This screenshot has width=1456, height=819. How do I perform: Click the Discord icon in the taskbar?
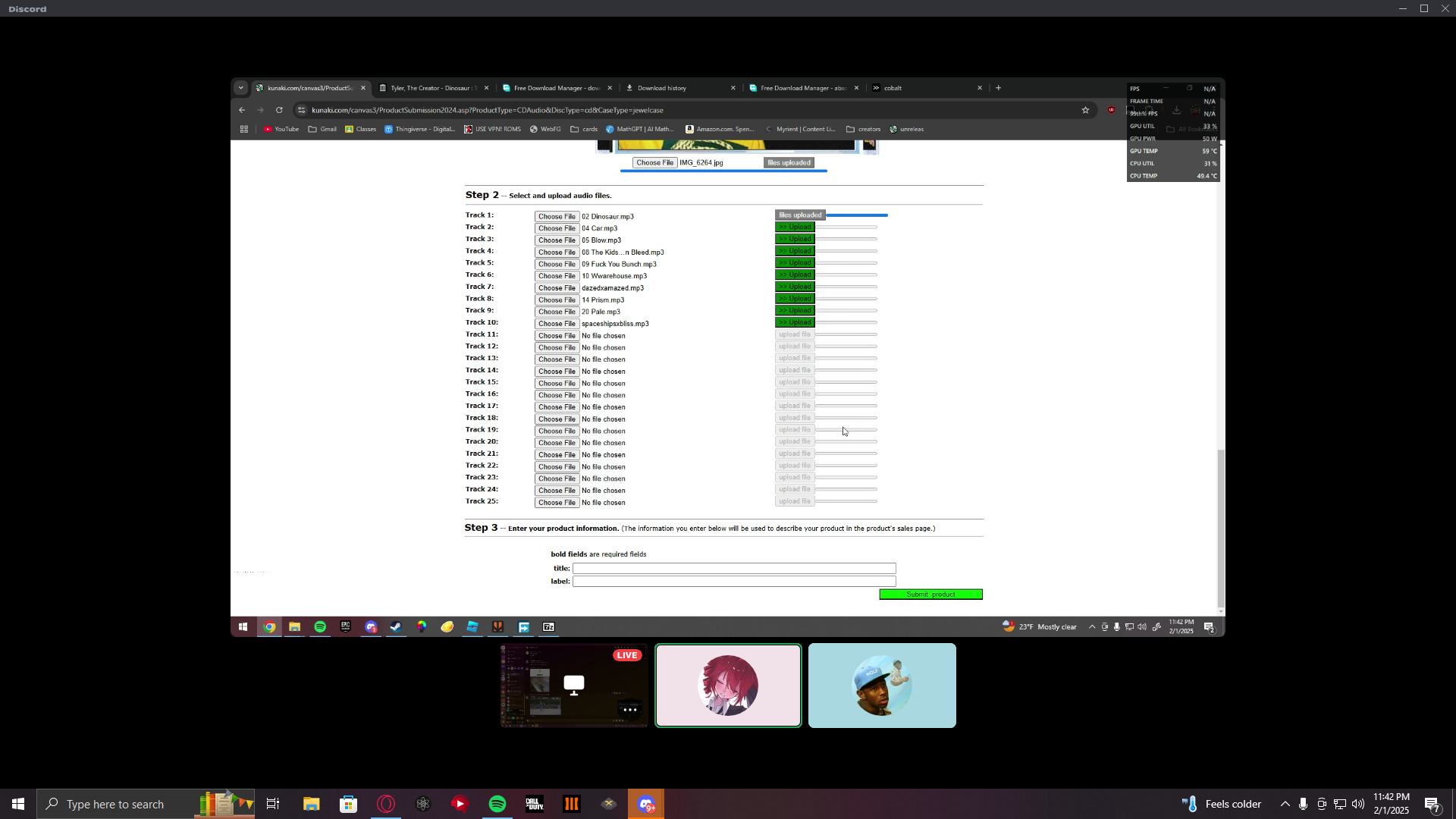[x=646, y=804]
